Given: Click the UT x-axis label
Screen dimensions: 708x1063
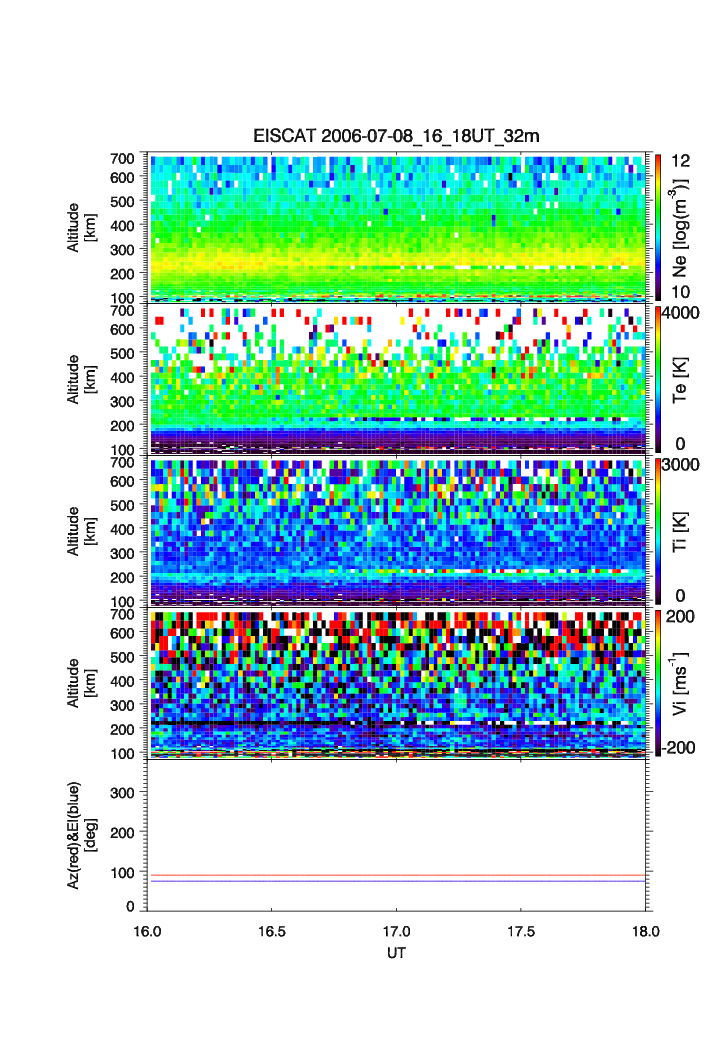Looking at the screenshot, I should pos(397,954).
